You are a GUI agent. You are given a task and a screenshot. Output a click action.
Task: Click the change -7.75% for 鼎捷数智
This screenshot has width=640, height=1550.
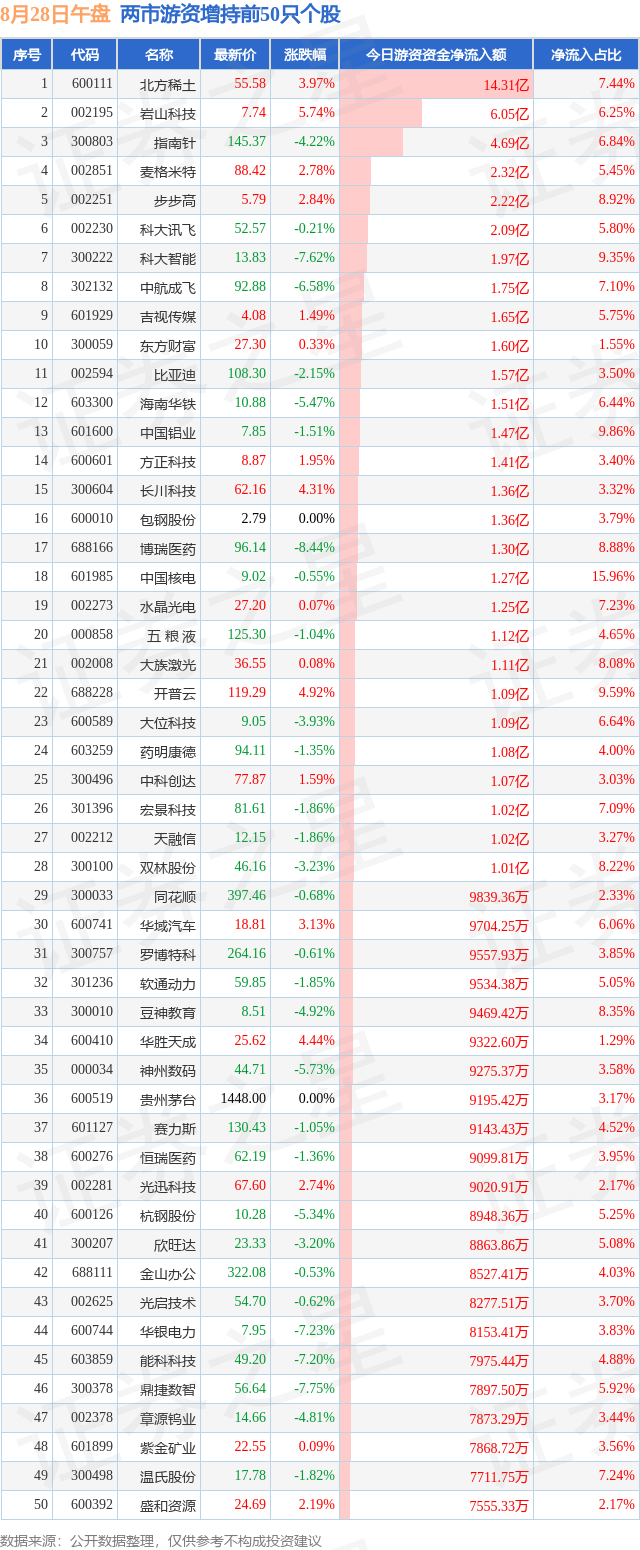coord(315,1389)
